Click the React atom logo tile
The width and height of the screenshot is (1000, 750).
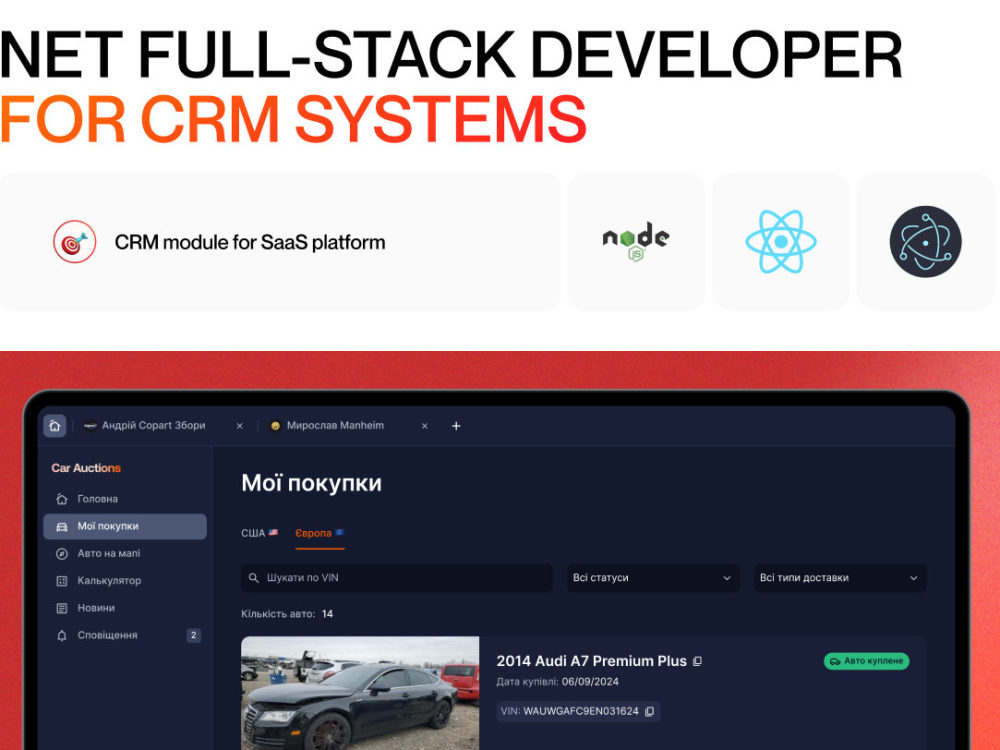781,242
